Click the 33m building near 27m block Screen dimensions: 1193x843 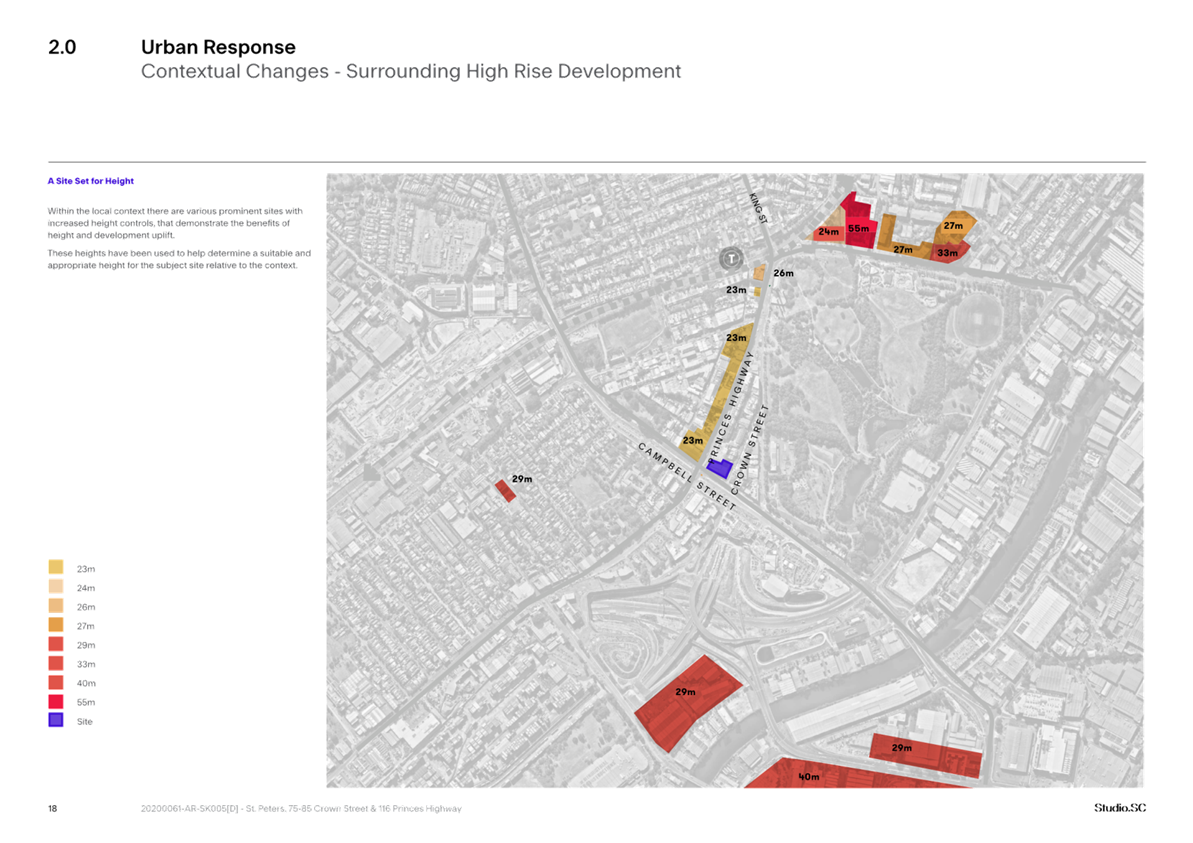[948, 253]
